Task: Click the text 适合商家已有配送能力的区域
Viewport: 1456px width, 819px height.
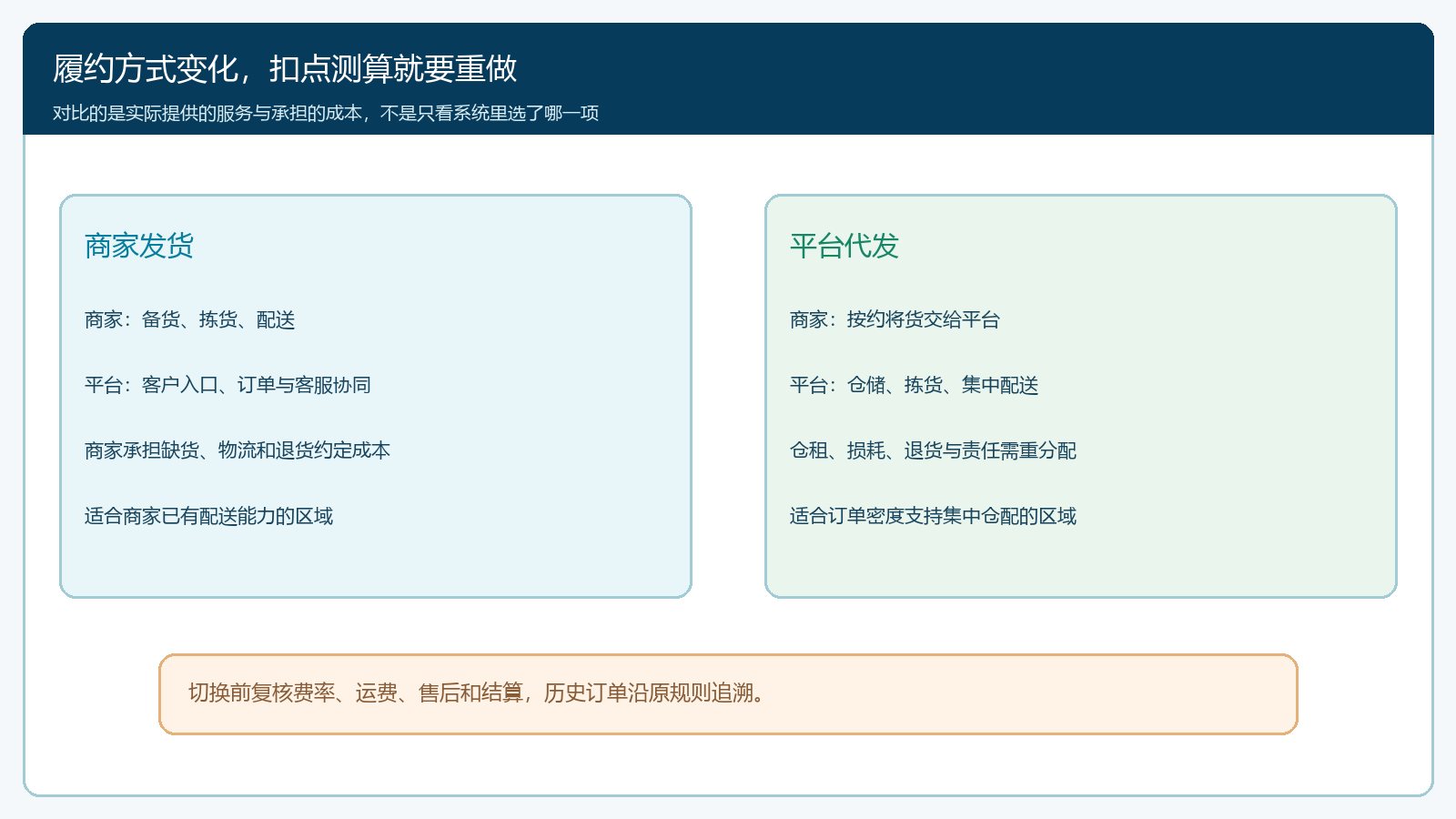Action: pyautogui.click(x=209, y=516)
